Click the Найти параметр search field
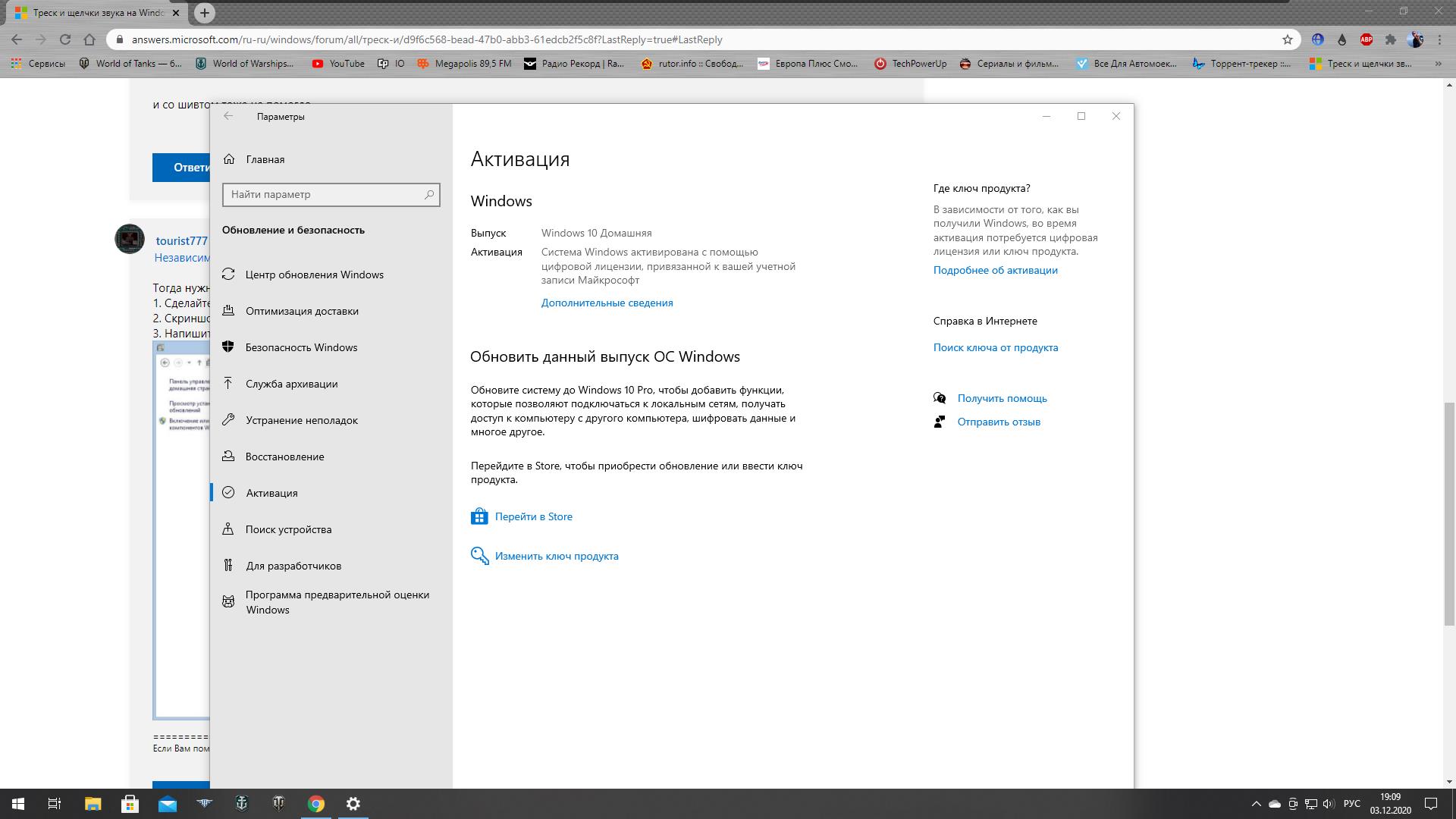The width and height of the screenshot is (1456, 819). pos(331,195)
